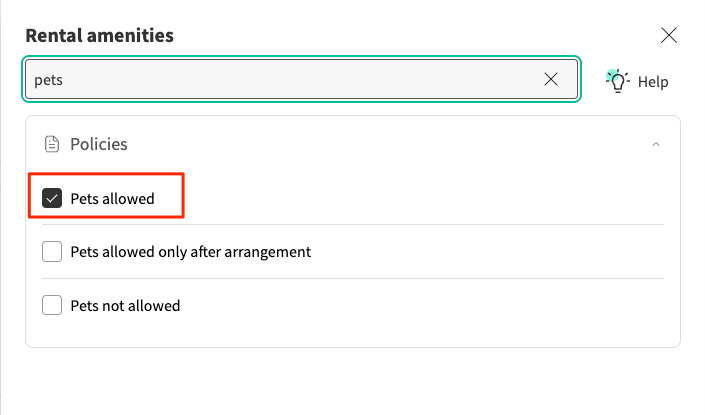
Task: Click the checkmark in Pets allowed box
Action: (x=52, y=198)
